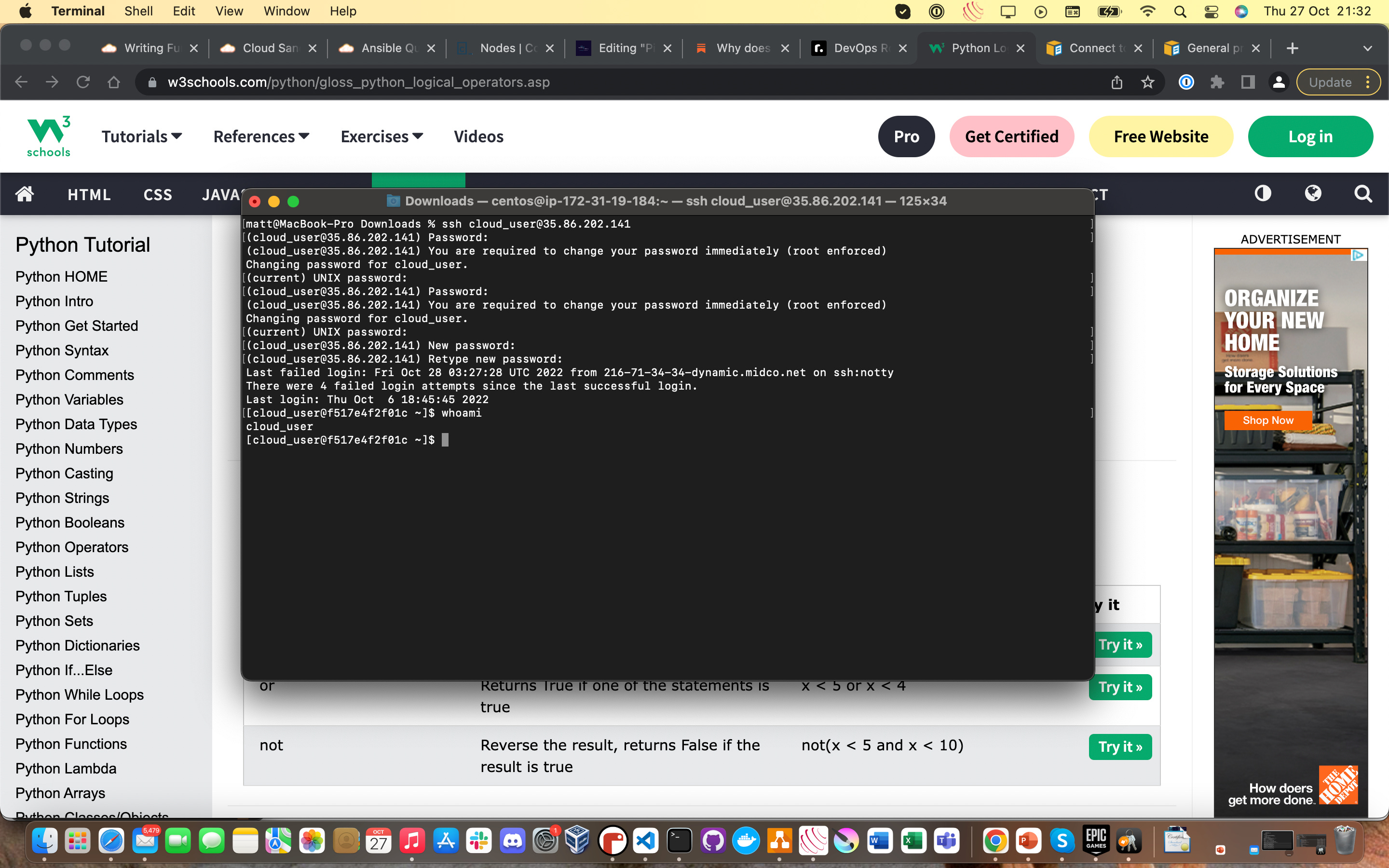Screen dimensions: 1389x868
Task: Click the Get Certified button
Action: coord(1011,136)
